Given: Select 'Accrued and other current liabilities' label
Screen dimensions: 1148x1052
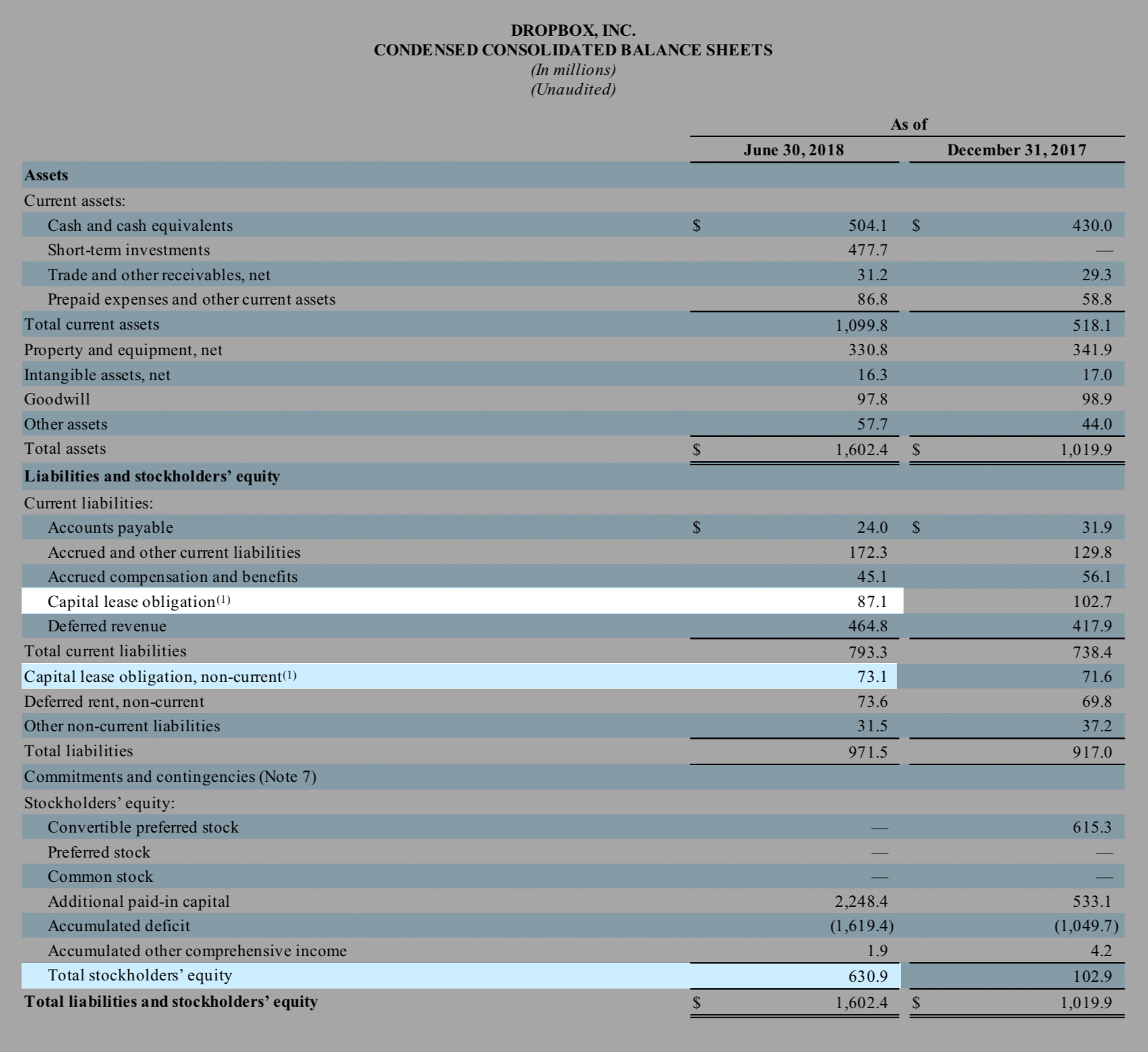Looking at the screenshot, I should [174, 552].
